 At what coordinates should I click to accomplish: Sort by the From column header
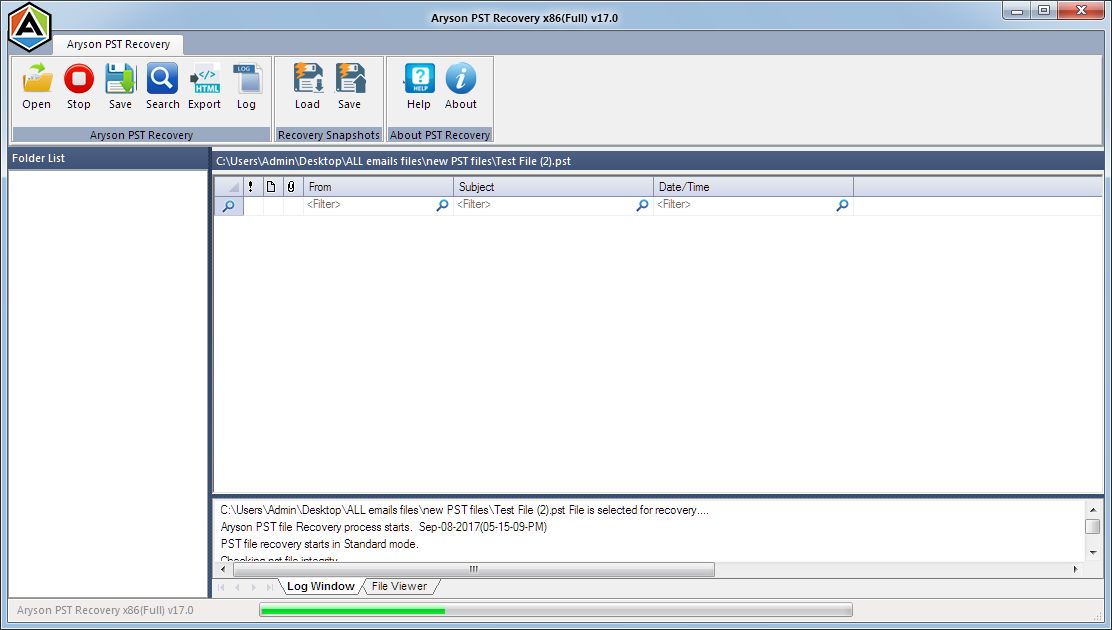pos(379,187)
